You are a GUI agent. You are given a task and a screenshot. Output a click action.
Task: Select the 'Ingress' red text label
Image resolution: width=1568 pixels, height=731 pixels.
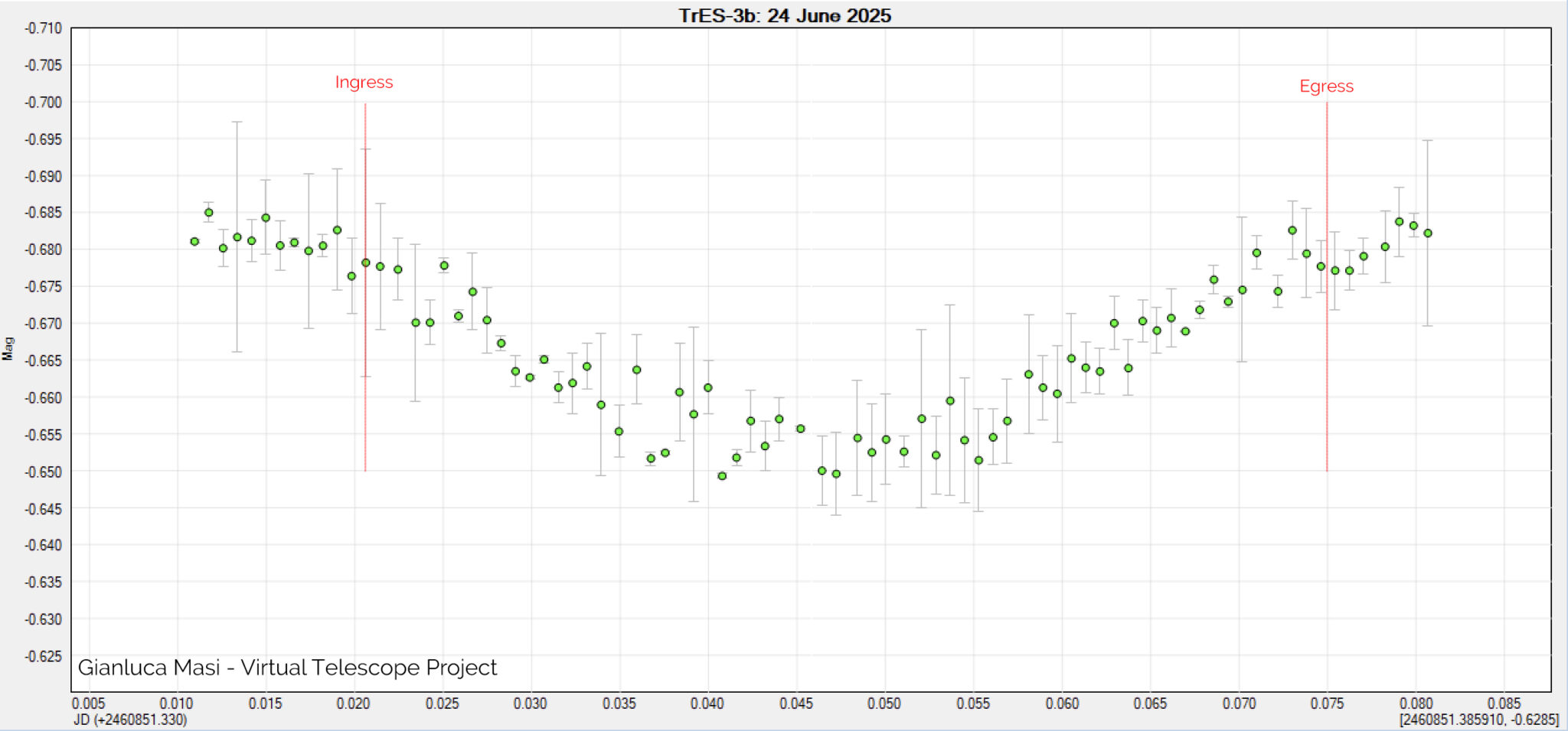(x=364, y=82)
